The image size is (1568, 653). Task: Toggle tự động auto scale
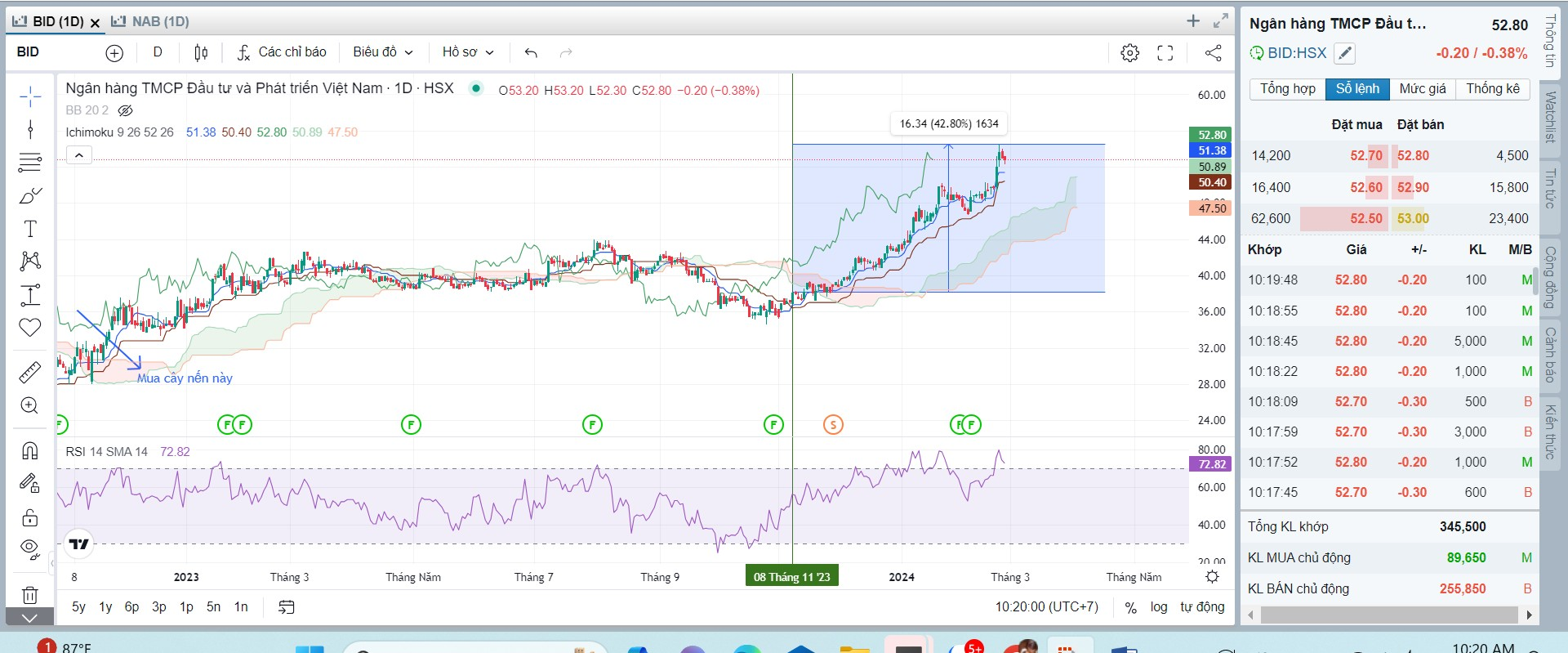click(1202, 606)
